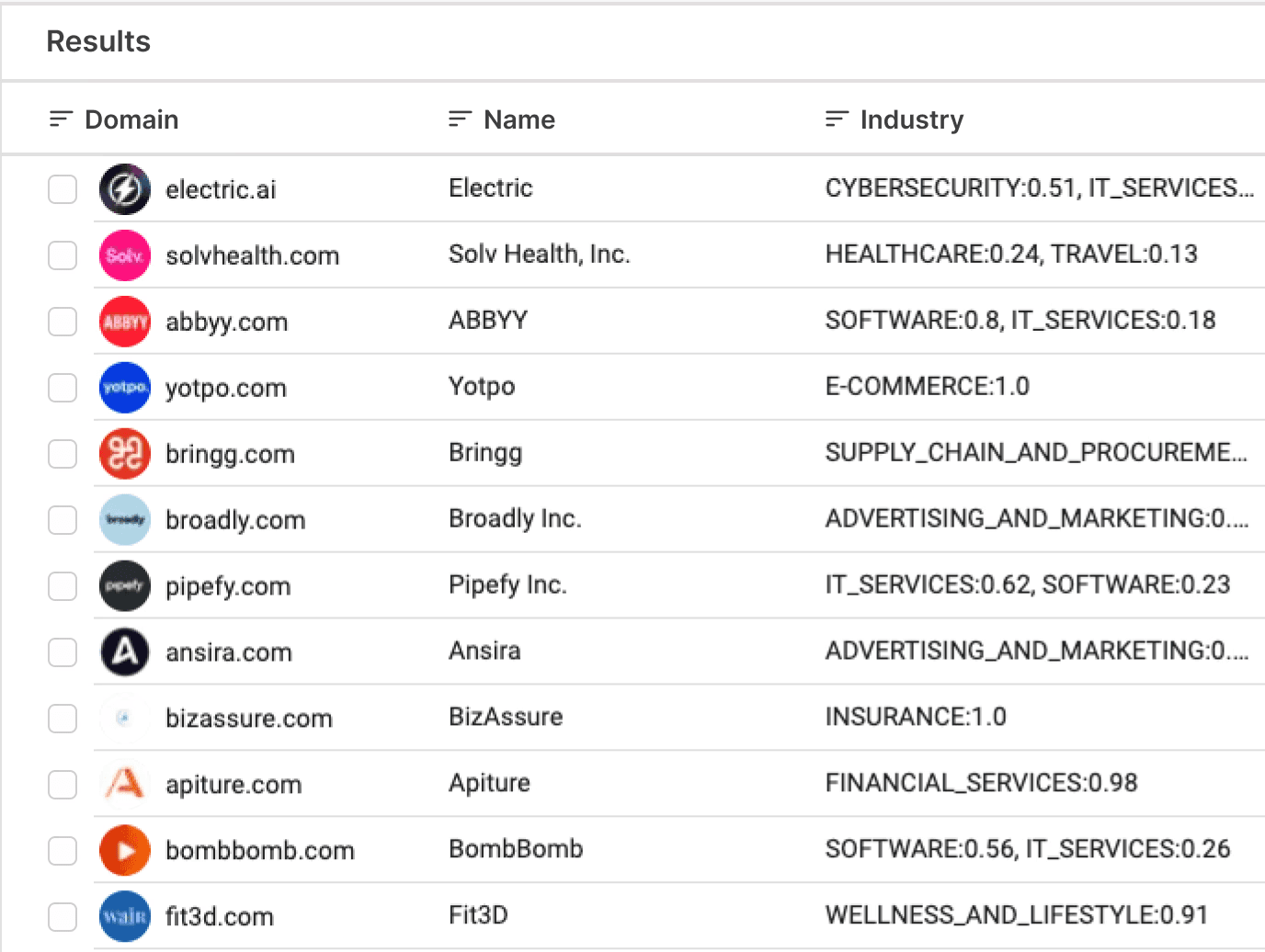Click the Pipefy logo icon
This screenshot has width=1265, height=952.
(123, 585)
